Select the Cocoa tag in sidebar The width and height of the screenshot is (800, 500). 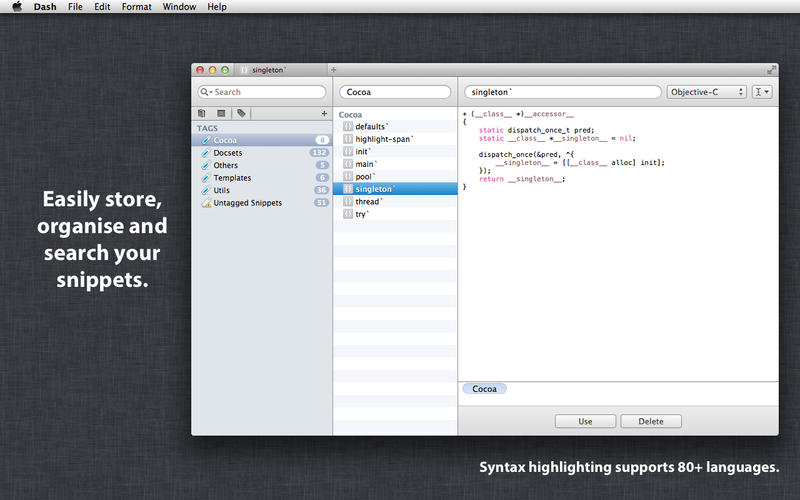pos(262,140)
